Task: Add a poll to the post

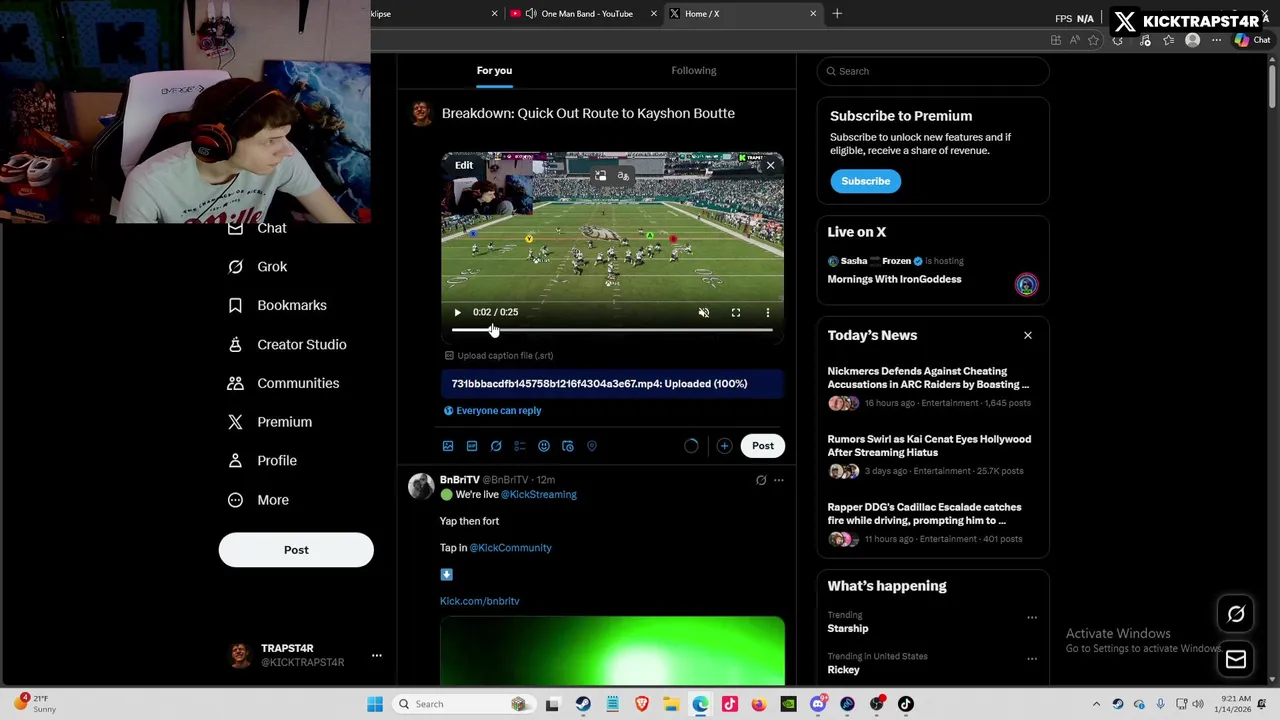Action: (520, 446)
